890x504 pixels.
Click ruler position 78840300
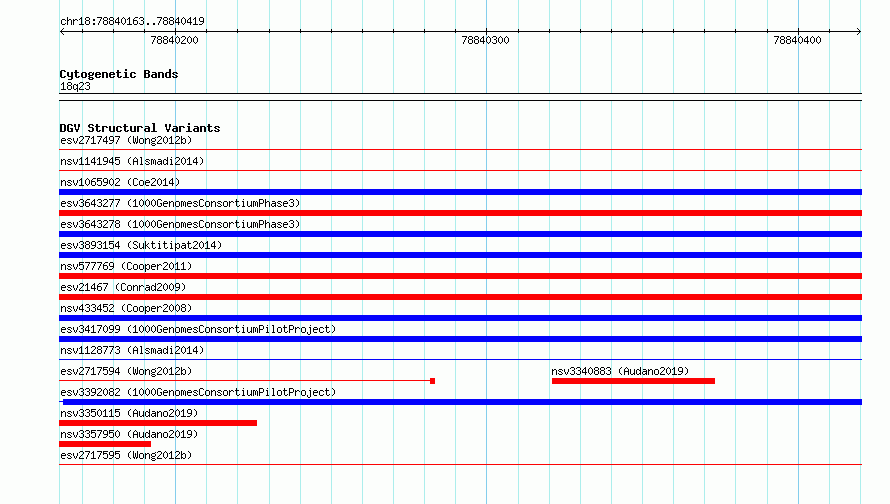click(x=485, y=40)
